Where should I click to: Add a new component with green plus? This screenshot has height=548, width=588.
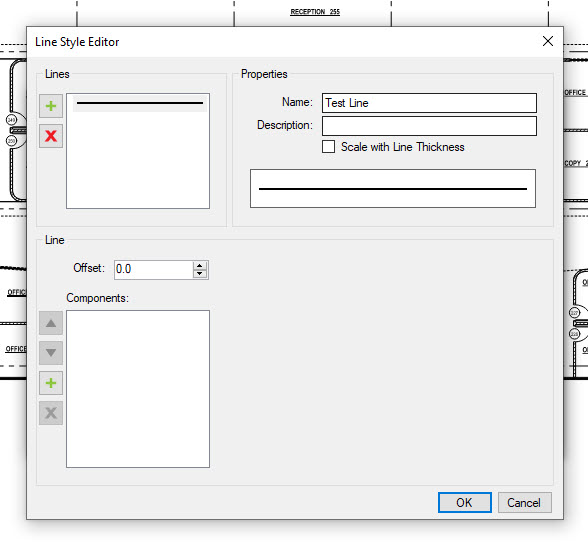(51, 383)
